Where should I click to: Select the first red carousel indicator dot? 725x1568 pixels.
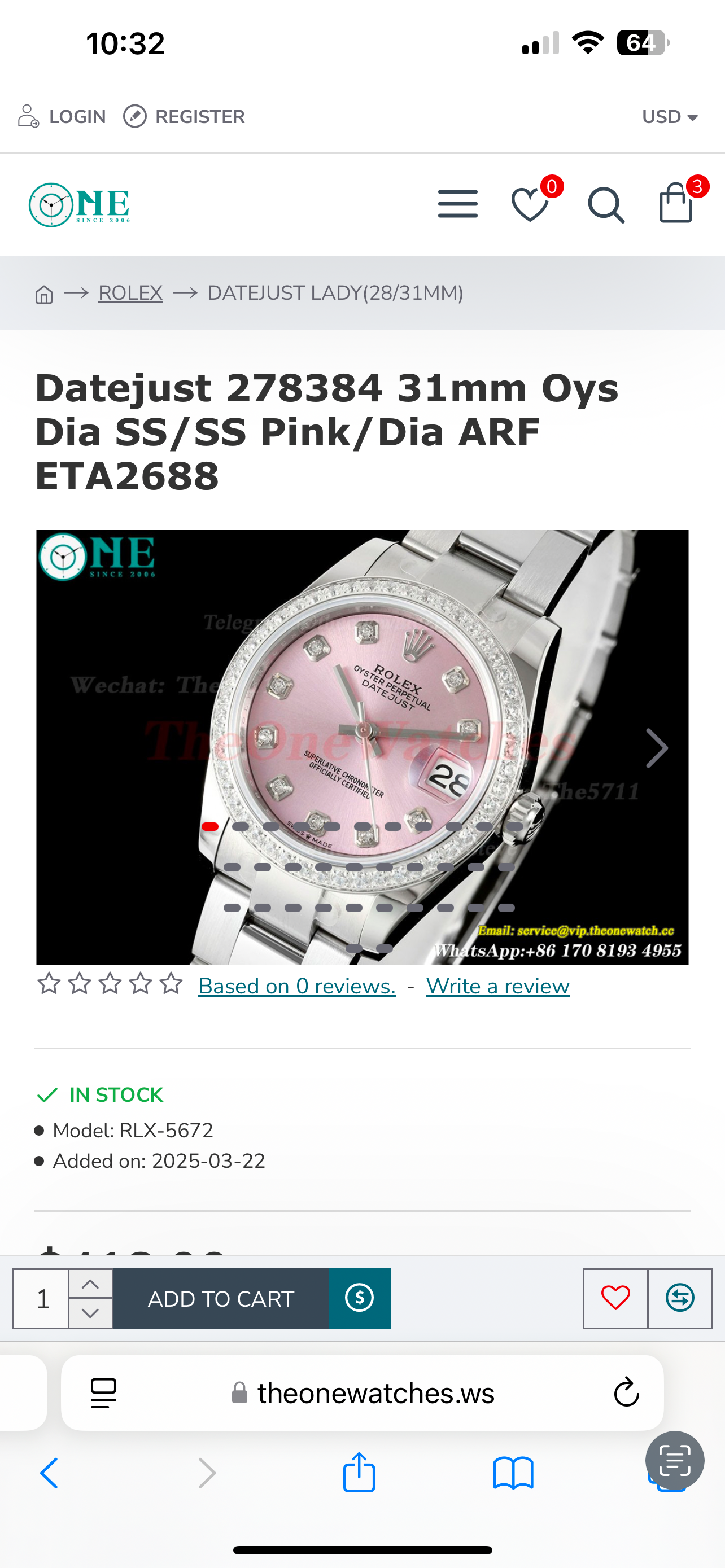click(x=210, y=826)
